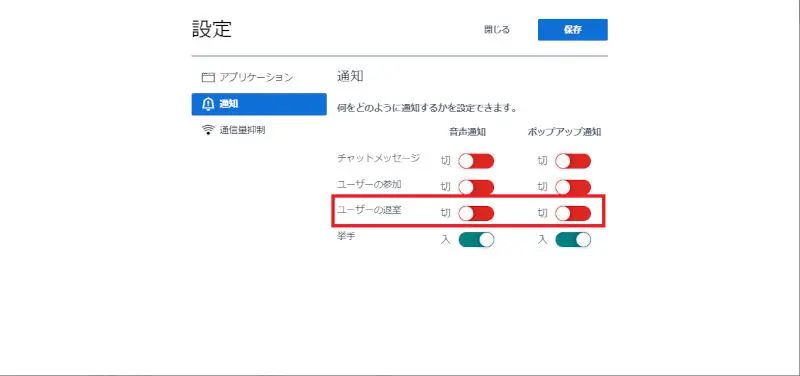Click the アプリケーション window icon in sidebar
This screenshot has height=376, width=800.
point(208,78)
